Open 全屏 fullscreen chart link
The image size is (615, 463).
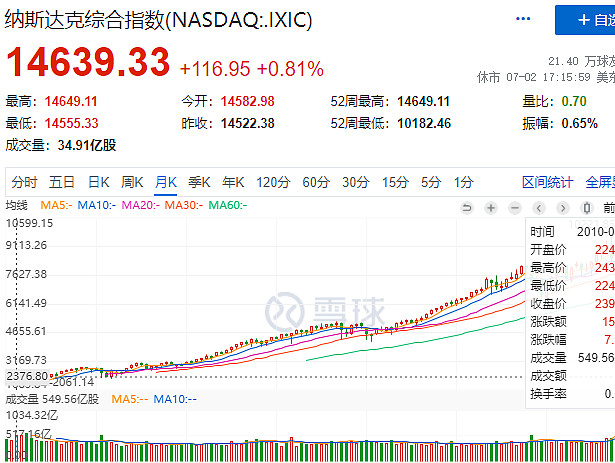point(600,182)
